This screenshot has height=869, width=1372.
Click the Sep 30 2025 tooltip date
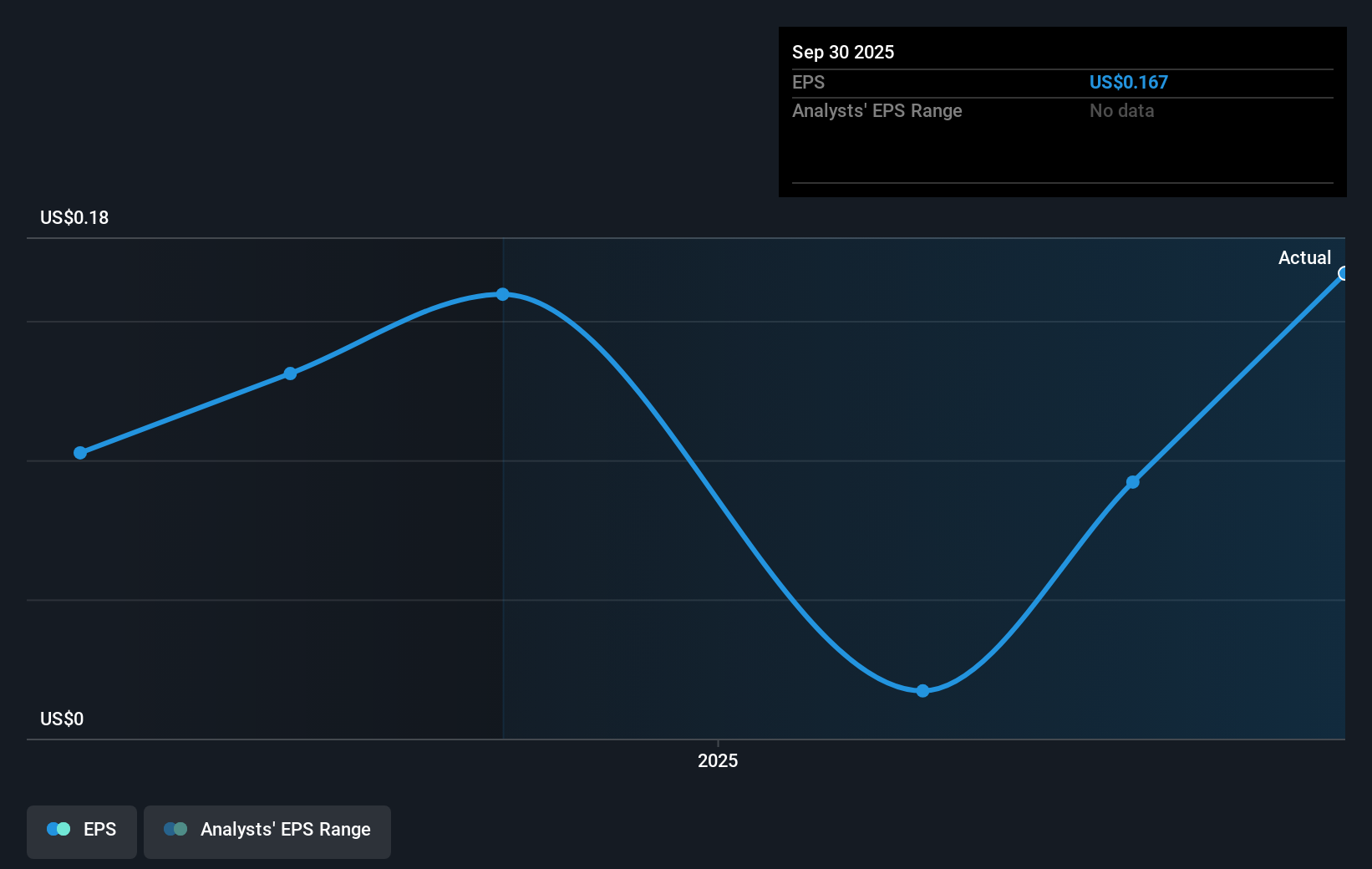(x=843, y=52)
